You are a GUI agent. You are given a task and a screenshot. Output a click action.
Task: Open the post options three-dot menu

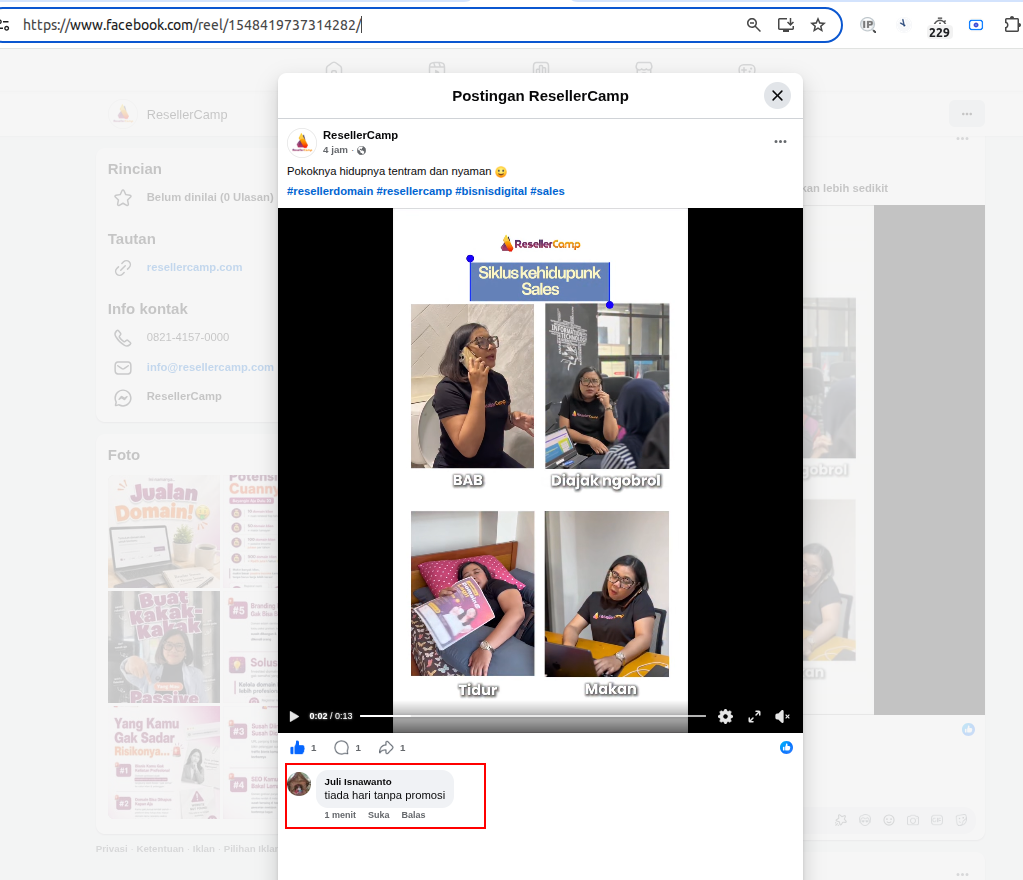point(780,142)
